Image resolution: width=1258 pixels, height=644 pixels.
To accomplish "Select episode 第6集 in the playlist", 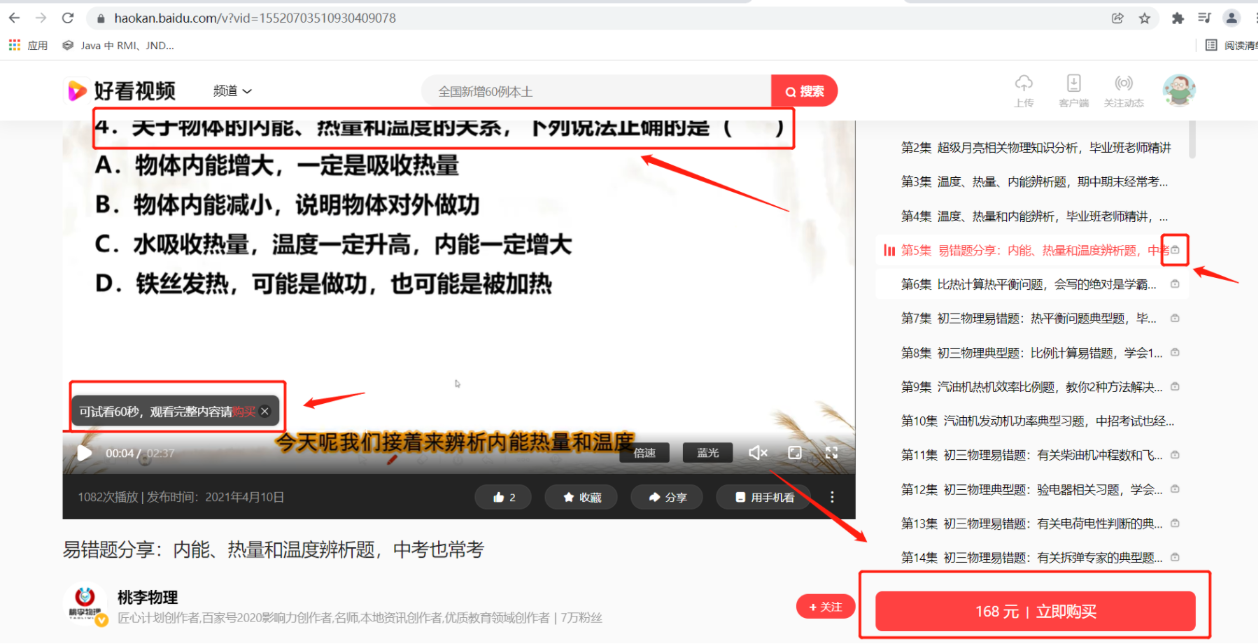I will click(x=1030, y=284).
